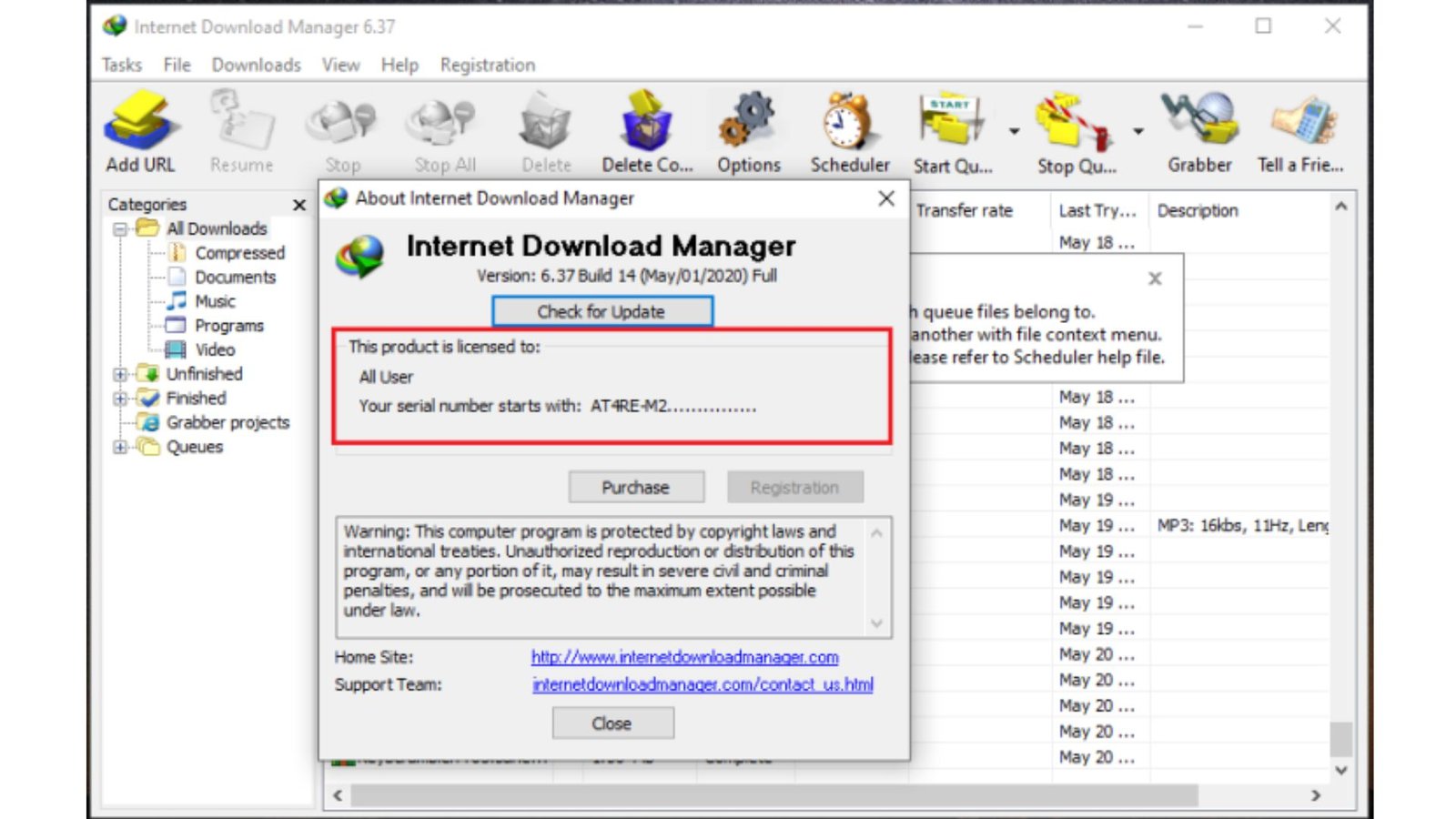Screen dimensions: 1456x819
Task: Click the warning text scroll up arrow
Action: pyautogui.click(x=876, y=532)
